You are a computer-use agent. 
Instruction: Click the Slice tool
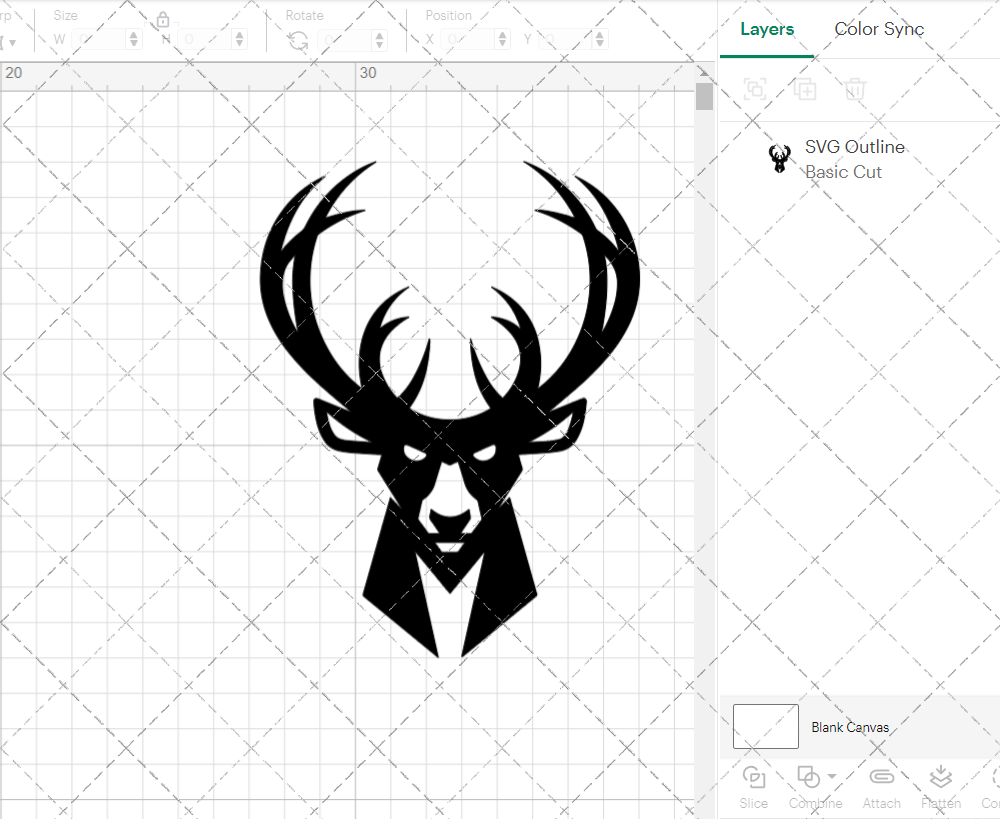[754, 786]
